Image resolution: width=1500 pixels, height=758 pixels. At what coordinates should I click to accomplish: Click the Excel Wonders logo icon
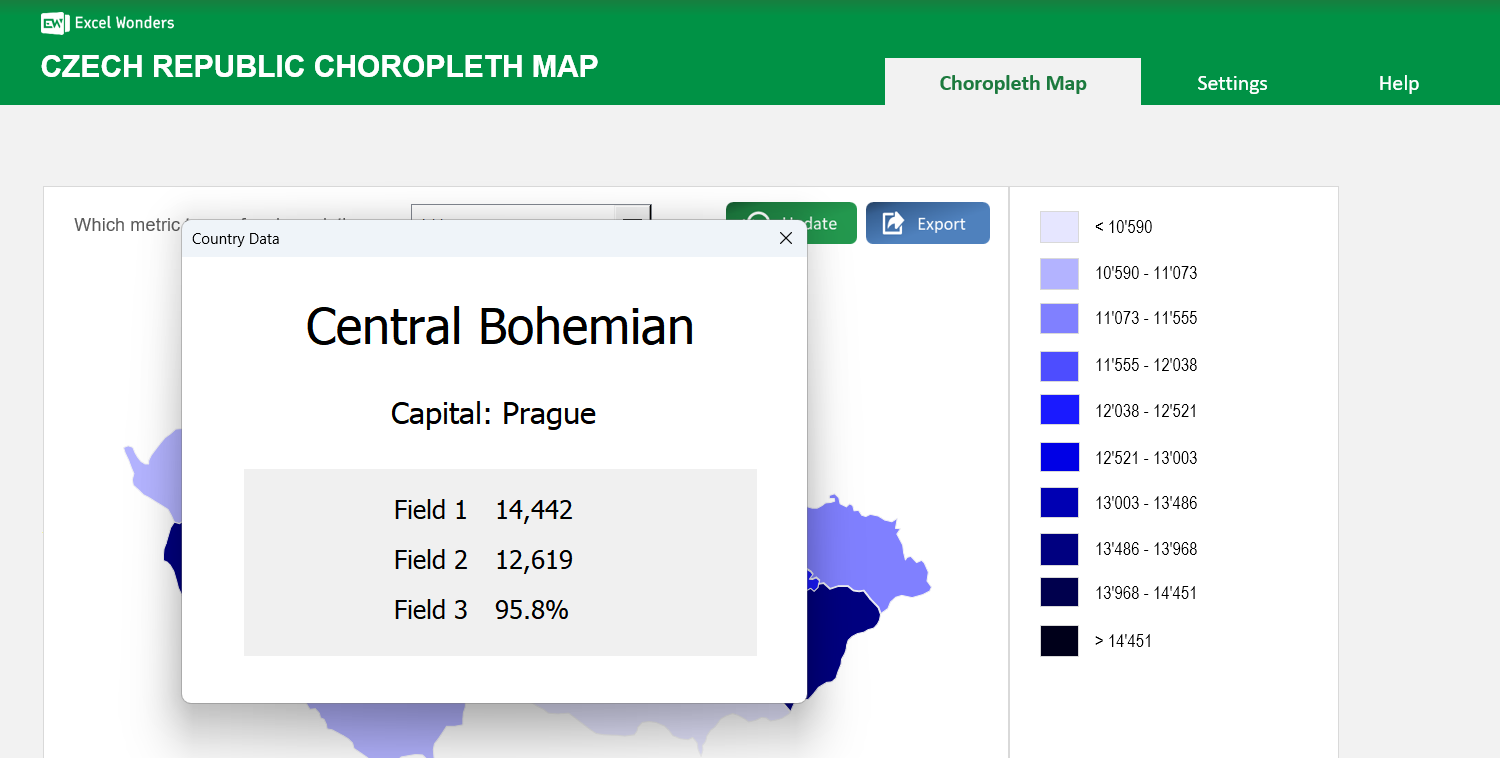54,22
